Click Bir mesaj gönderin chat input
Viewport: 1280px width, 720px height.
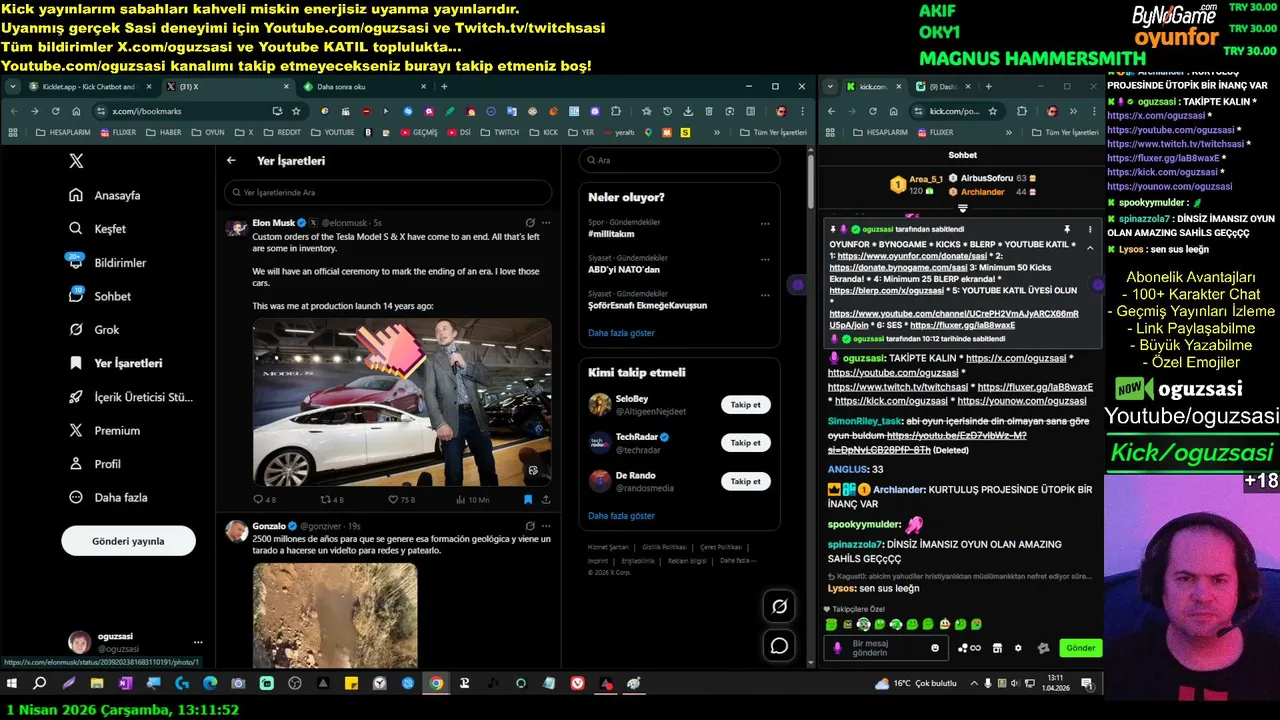coord(887,648)
